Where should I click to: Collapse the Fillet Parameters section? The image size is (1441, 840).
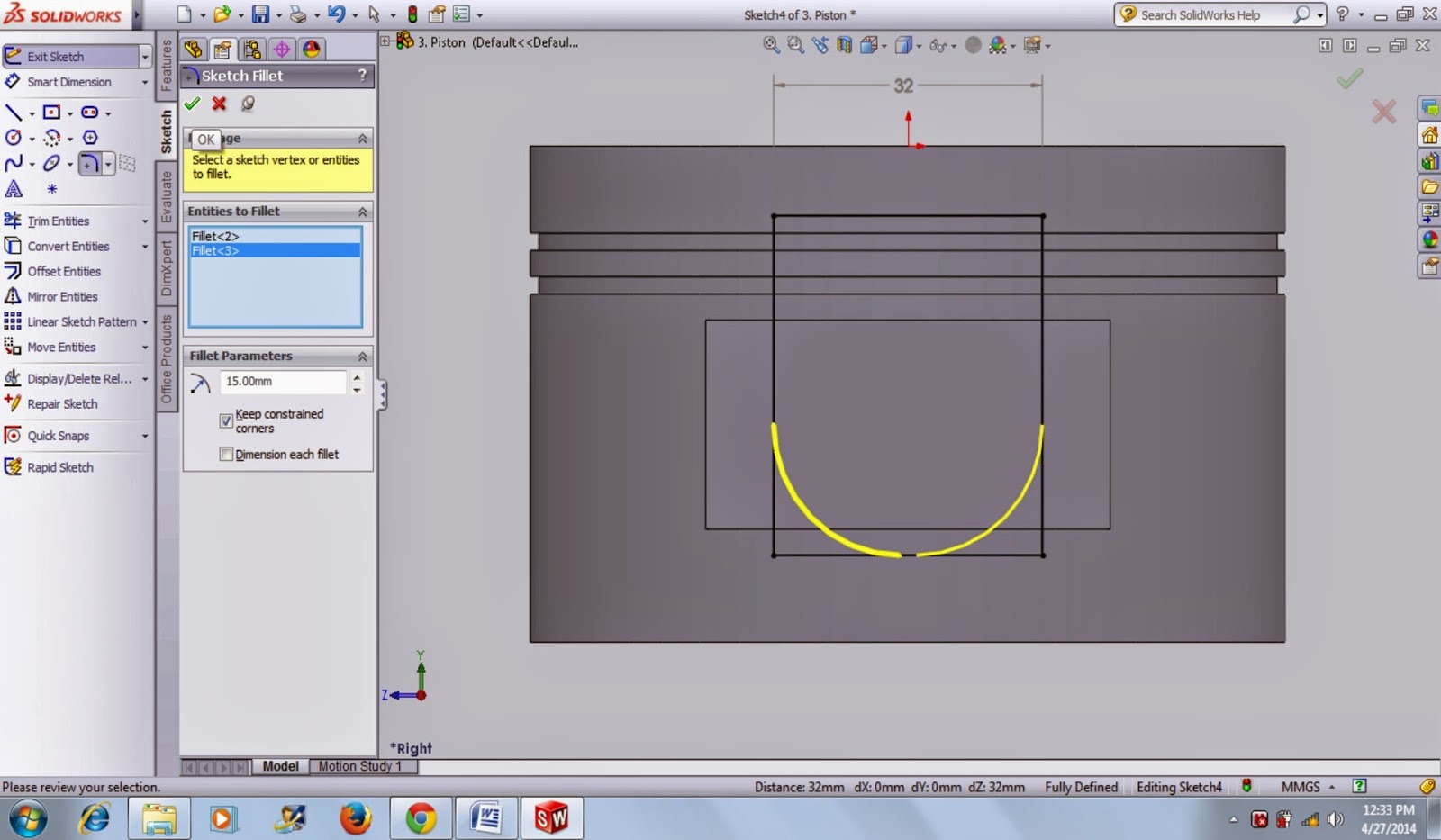pyautogui.click(x=364, y=356)
